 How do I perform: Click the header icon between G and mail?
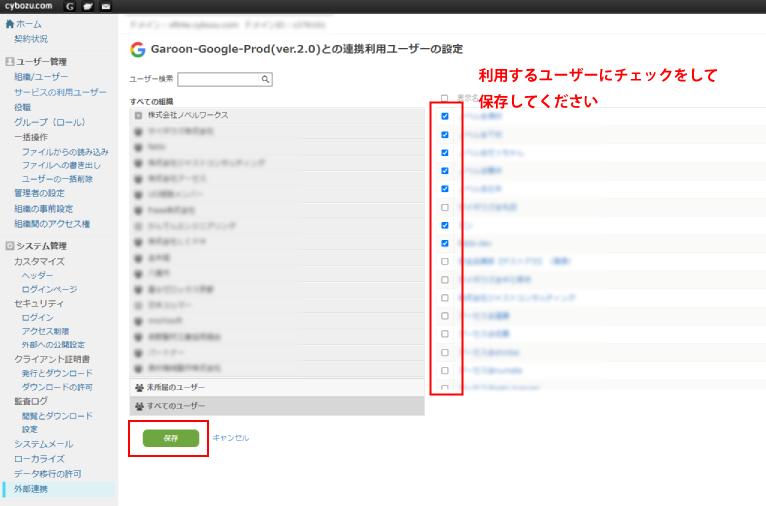88,6
